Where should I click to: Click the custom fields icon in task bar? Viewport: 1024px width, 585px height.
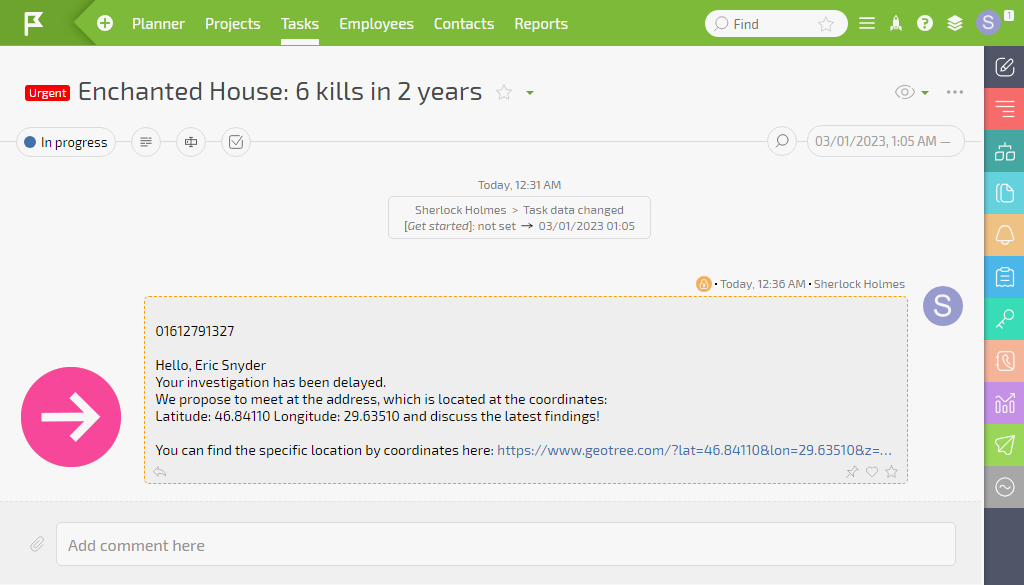click(x=191, y=142)
